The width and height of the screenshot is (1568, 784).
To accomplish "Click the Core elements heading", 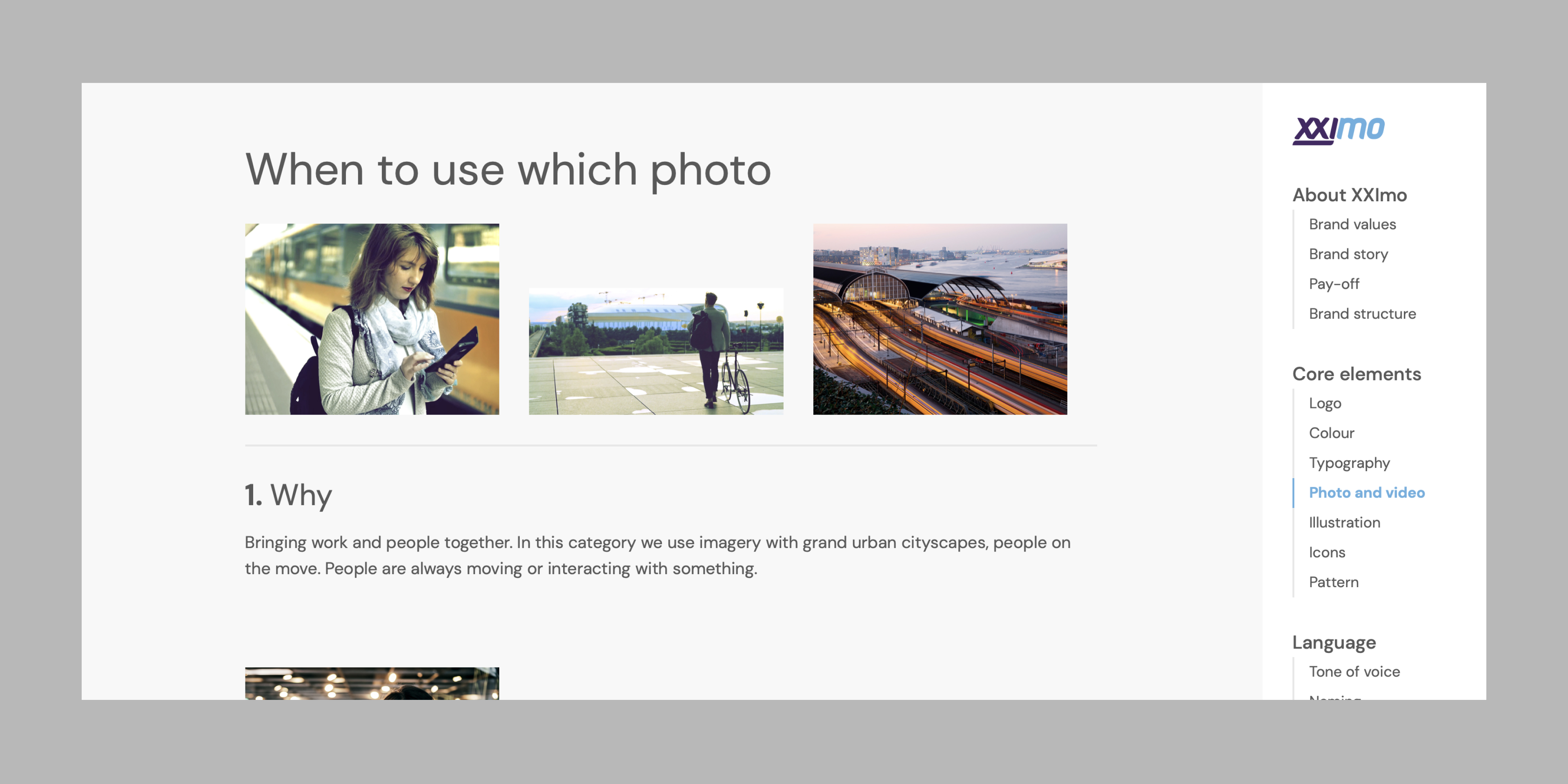I will coord(1356,374).
